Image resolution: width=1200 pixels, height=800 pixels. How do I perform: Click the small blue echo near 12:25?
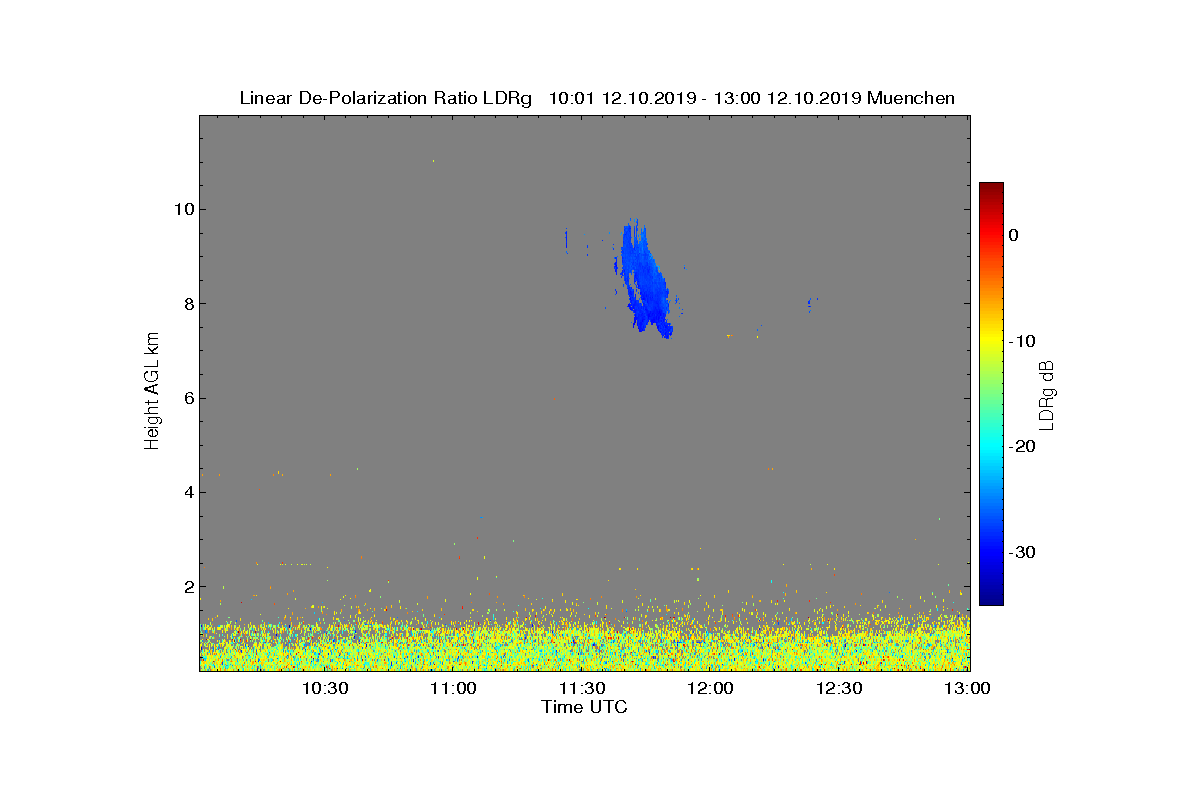click(810, 304)
